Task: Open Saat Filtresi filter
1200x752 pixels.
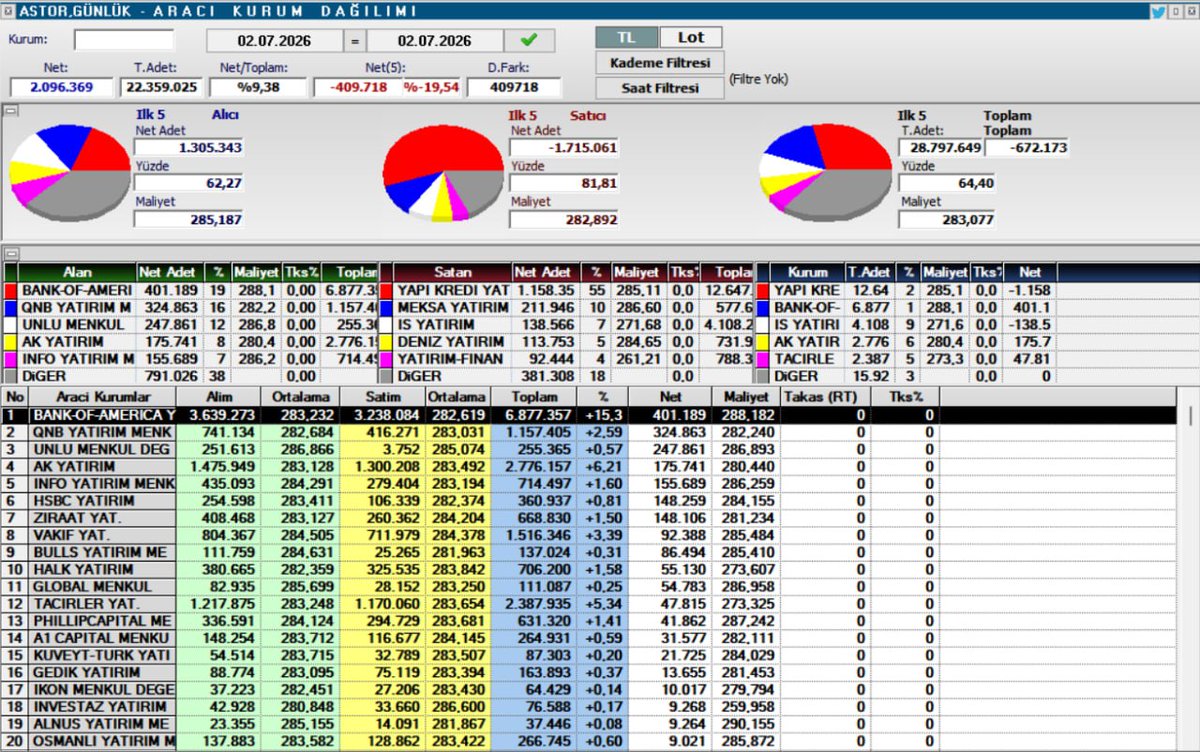Action: click(659, 88)
